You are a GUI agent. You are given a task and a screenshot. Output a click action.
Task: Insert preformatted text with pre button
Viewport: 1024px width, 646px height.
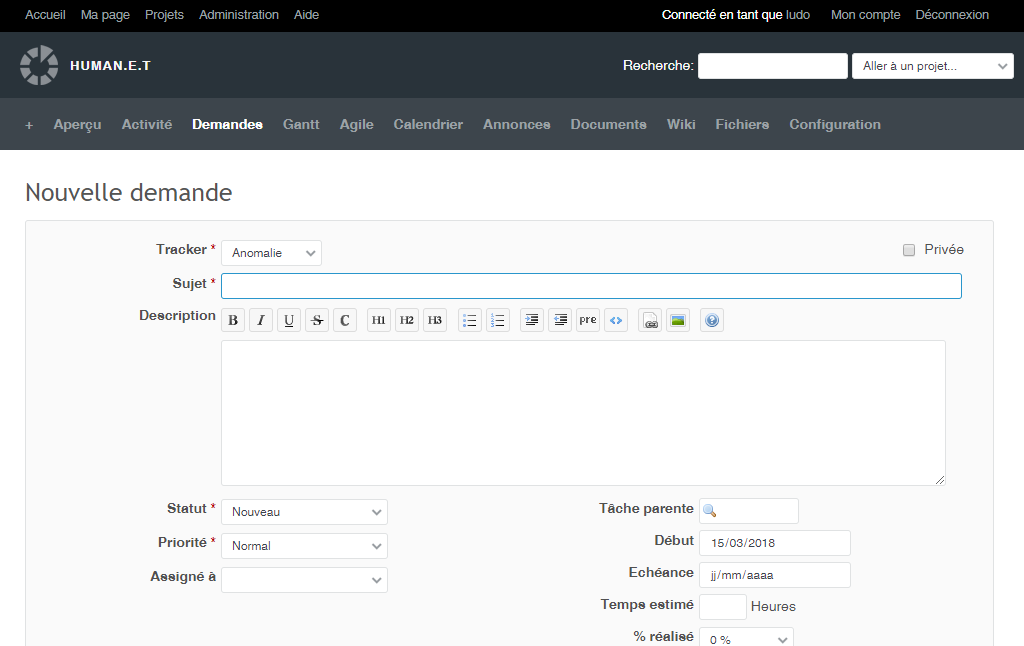click(588, 320)
